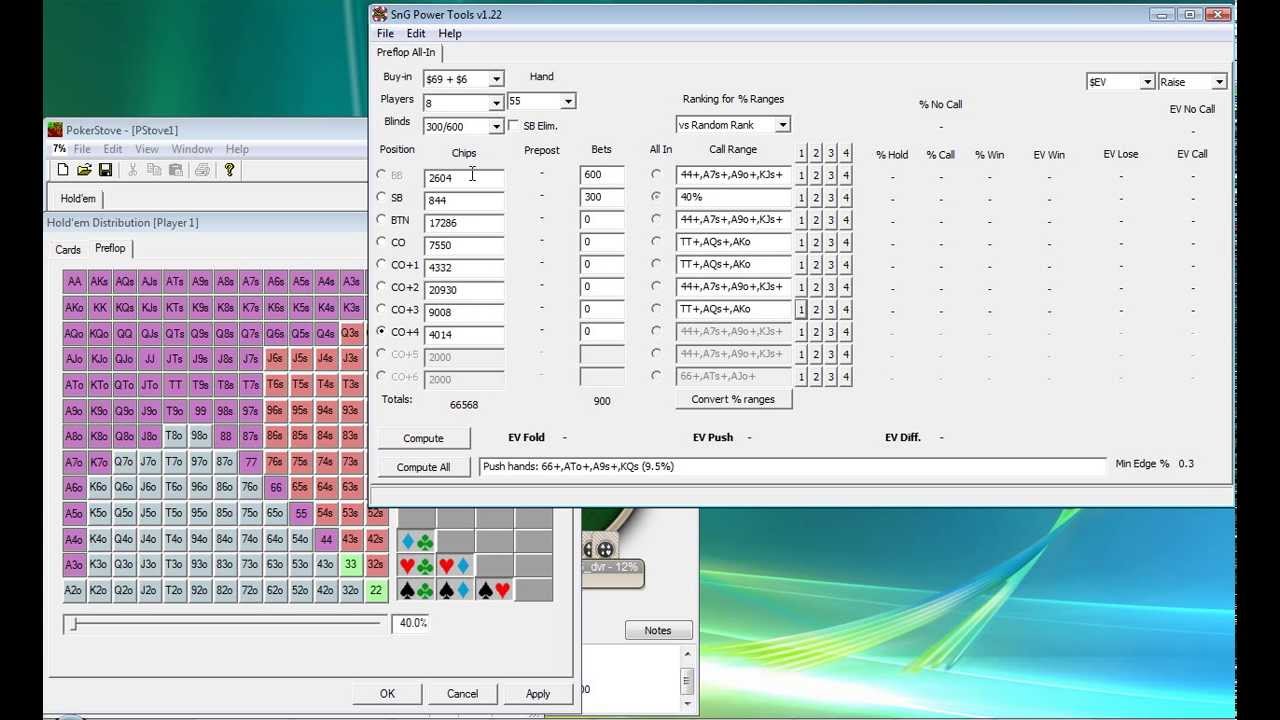
Task: Toggle the J6s hand cell in grid
Action: (x=275, y=359)
